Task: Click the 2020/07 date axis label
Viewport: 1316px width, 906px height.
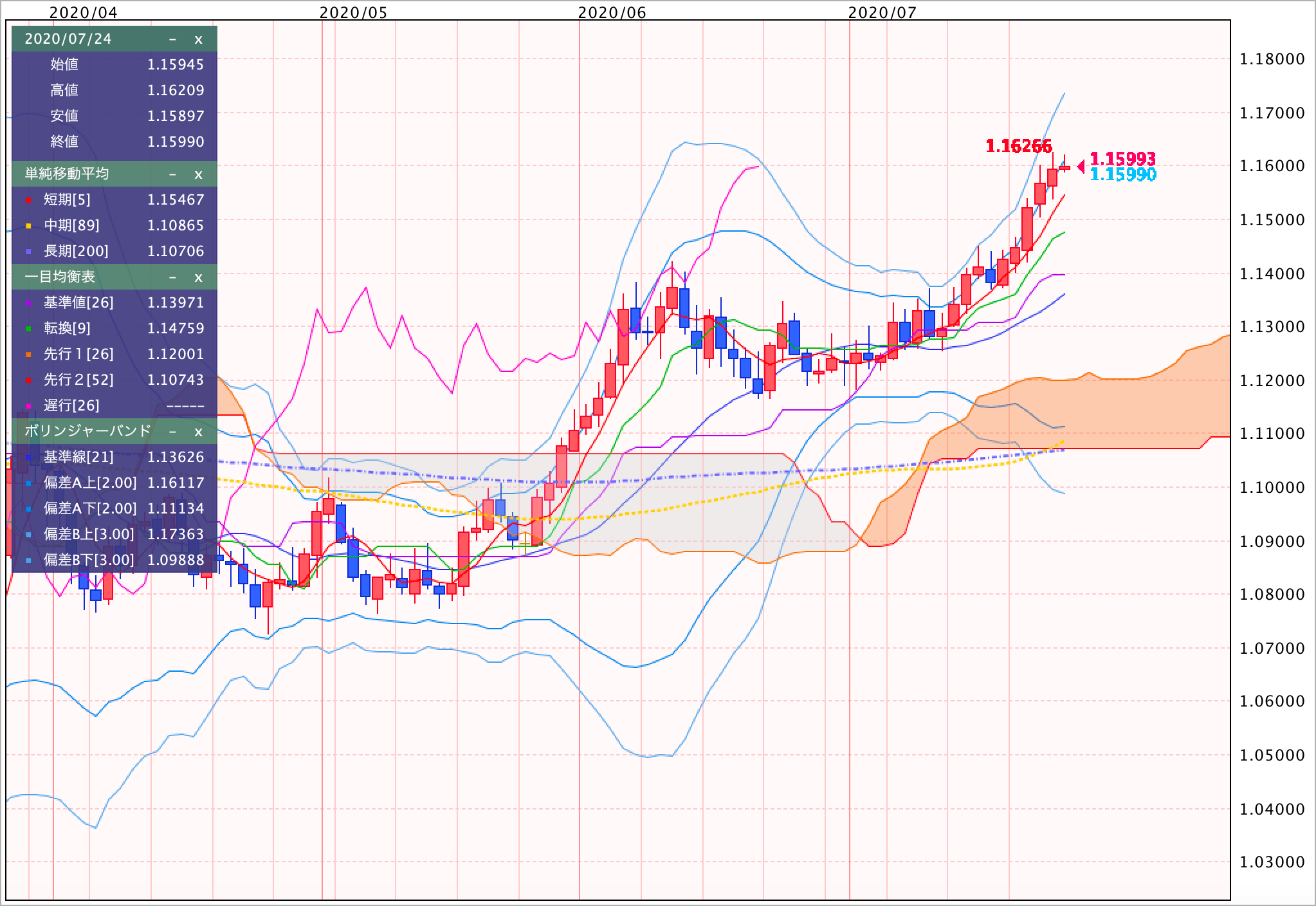Action: point(882,12)
